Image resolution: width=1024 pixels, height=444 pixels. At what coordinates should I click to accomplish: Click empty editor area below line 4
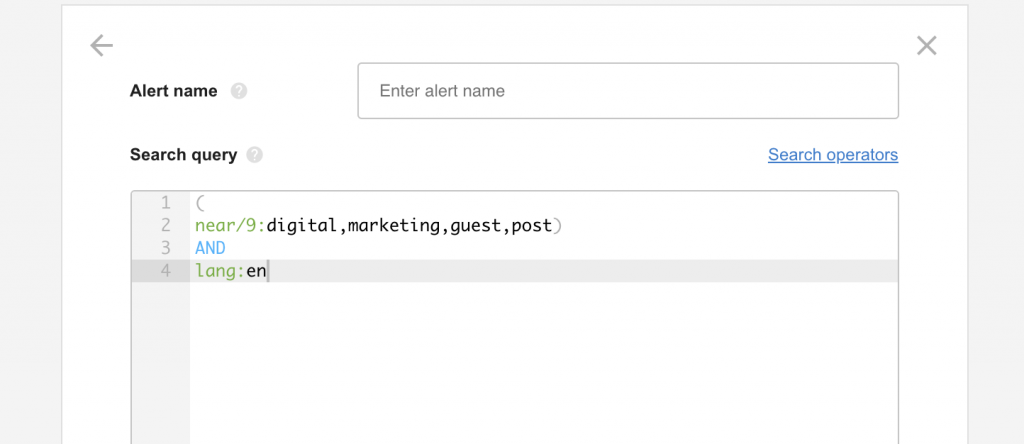[x=540, y=360]
